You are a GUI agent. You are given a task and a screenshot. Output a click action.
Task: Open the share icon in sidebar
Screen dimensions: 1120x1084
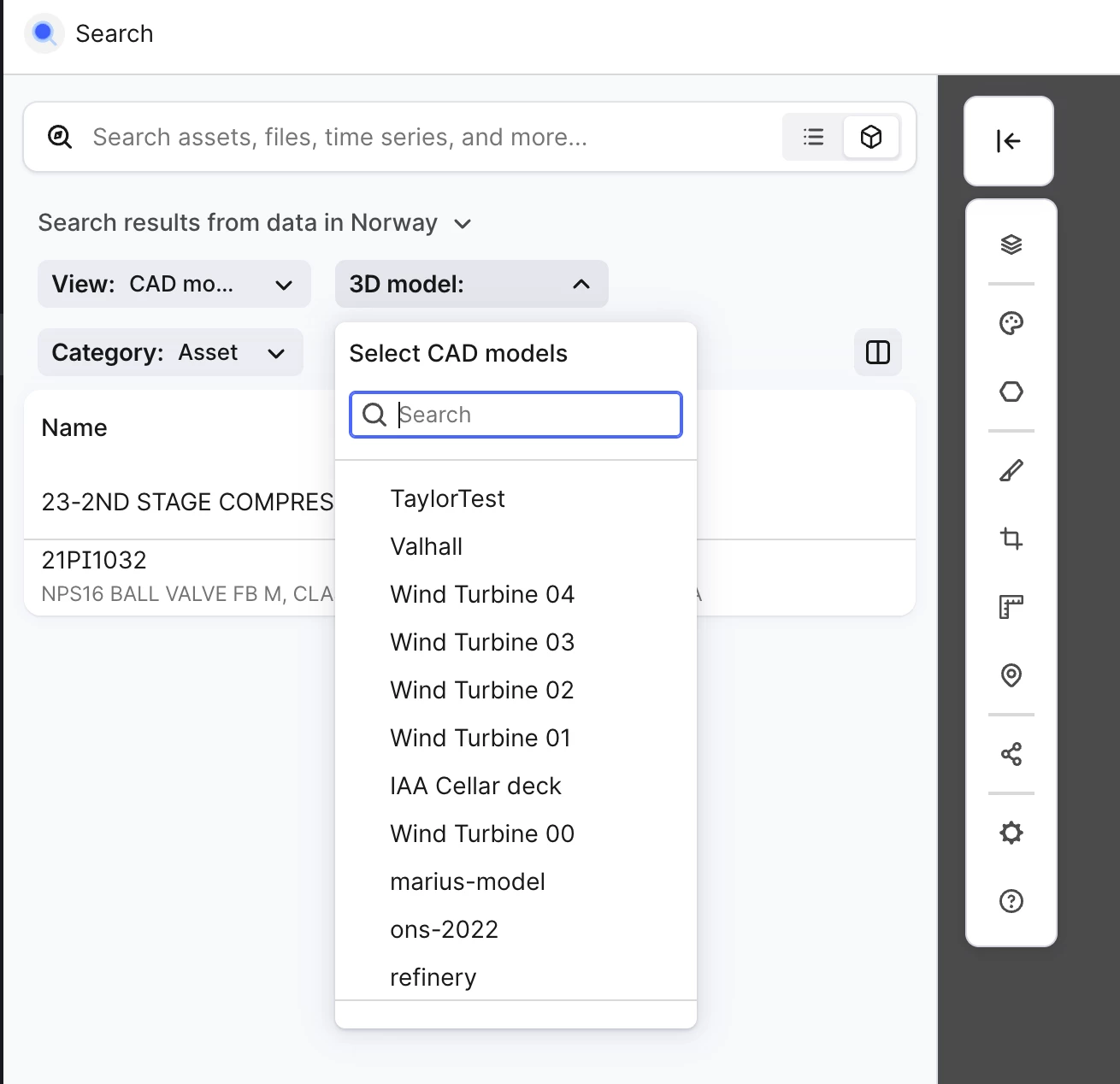[x=1011, y=754]
